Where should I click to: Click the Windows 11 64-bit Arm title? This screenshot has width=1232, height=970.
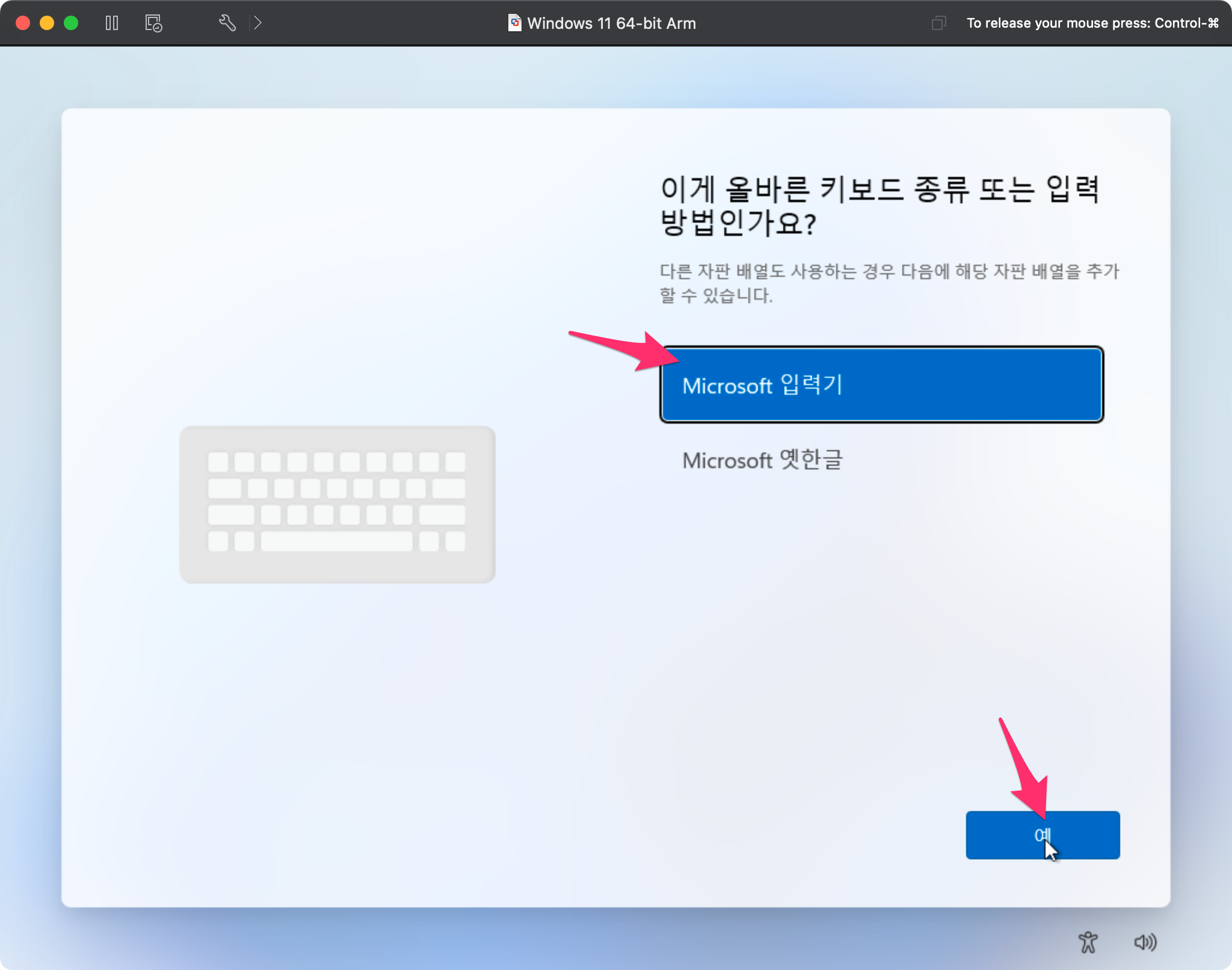coord(611,23)
